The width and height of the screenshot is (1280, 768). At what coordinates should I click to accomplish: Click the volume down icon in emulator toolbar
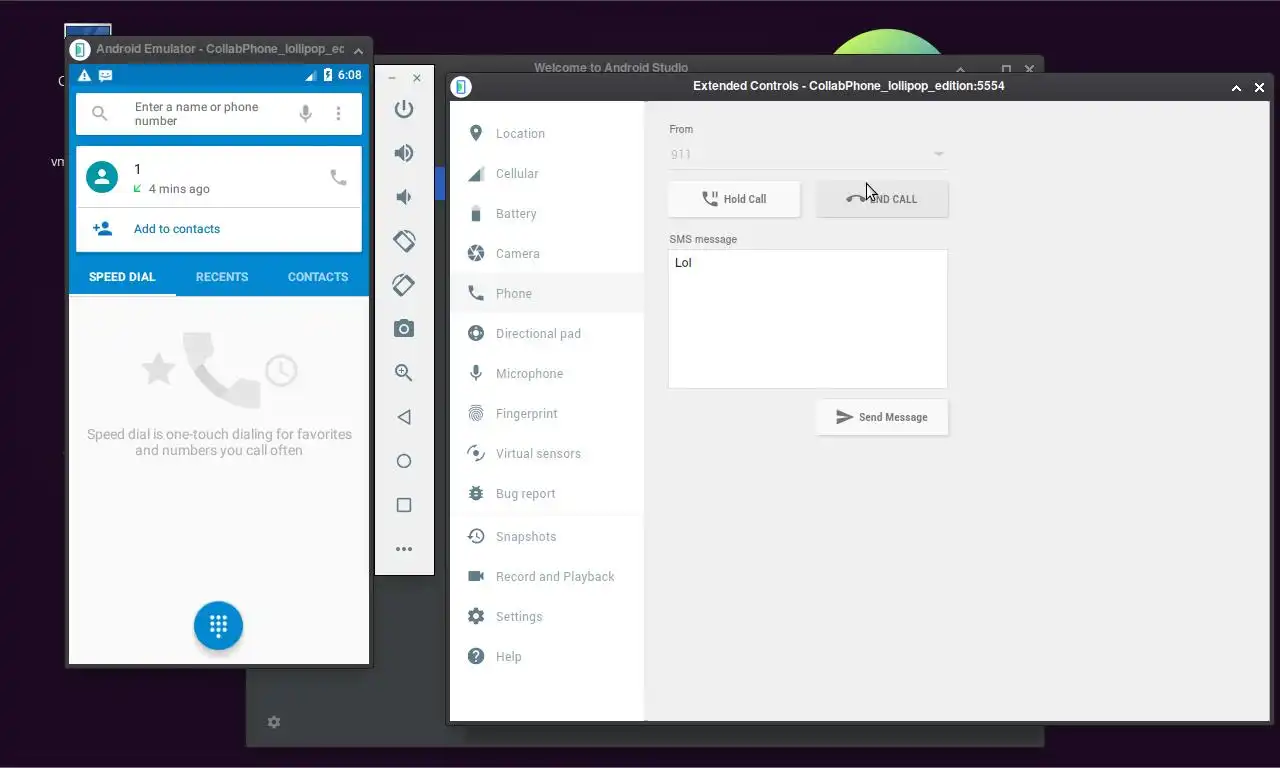[404, 197]
